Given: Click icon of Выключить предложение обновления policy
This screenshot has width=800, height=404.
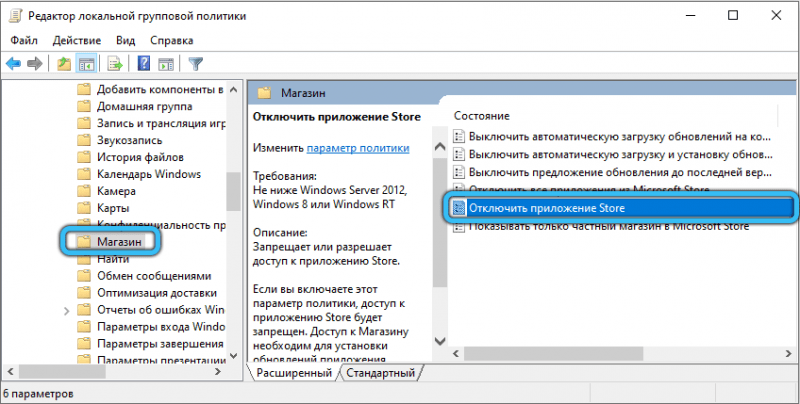Looking at the screenshot, I should [459, 172].
